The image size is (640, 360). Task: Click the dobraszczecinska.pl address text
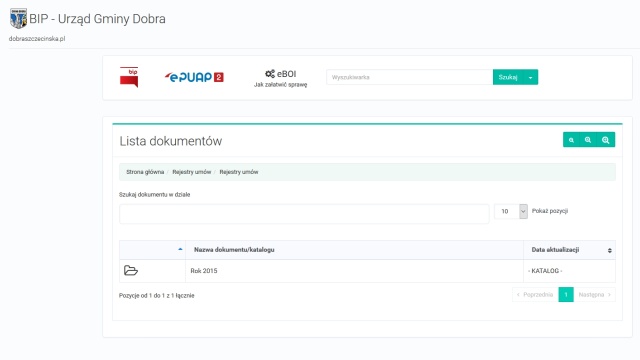click(37, 39)
